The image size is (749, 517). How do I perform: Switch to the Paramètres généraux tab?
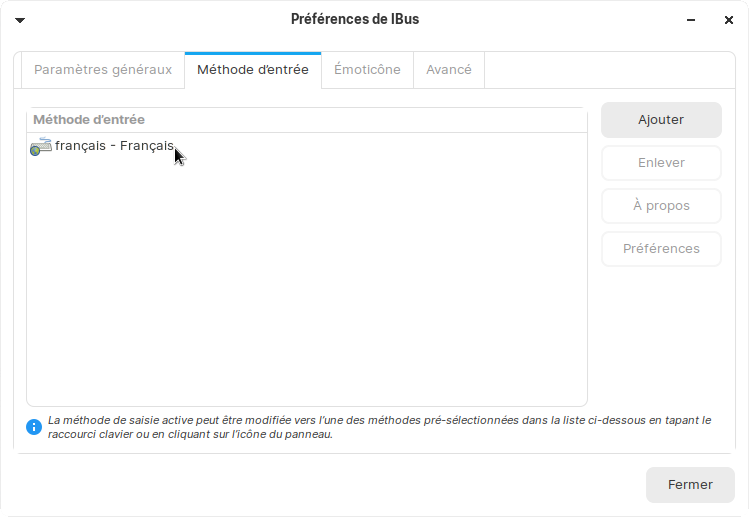point(103,70)
